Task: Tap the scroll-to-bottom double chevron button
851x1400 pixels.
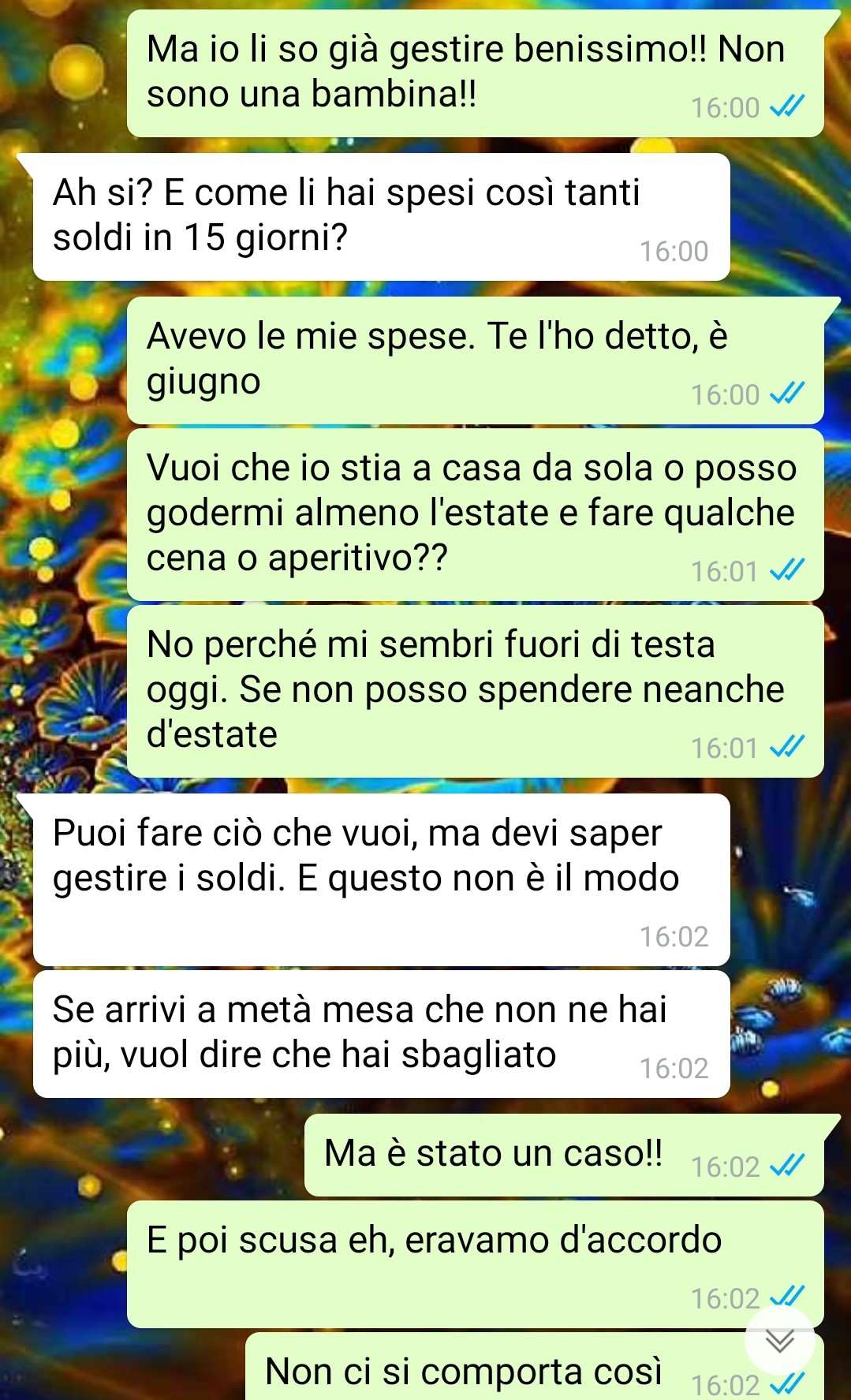Action: [780, 1341]
